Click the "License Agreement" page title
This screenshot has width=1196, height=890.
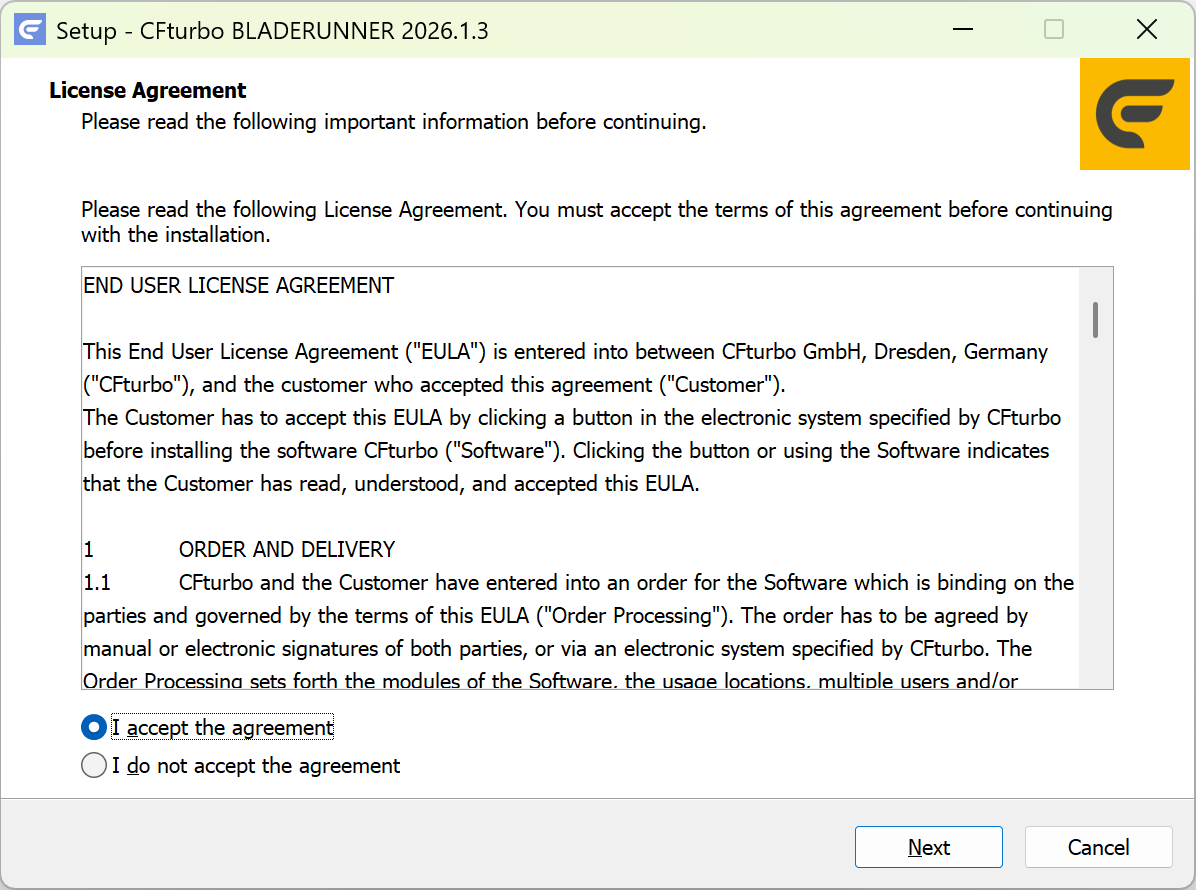click(x=148, y=90)
